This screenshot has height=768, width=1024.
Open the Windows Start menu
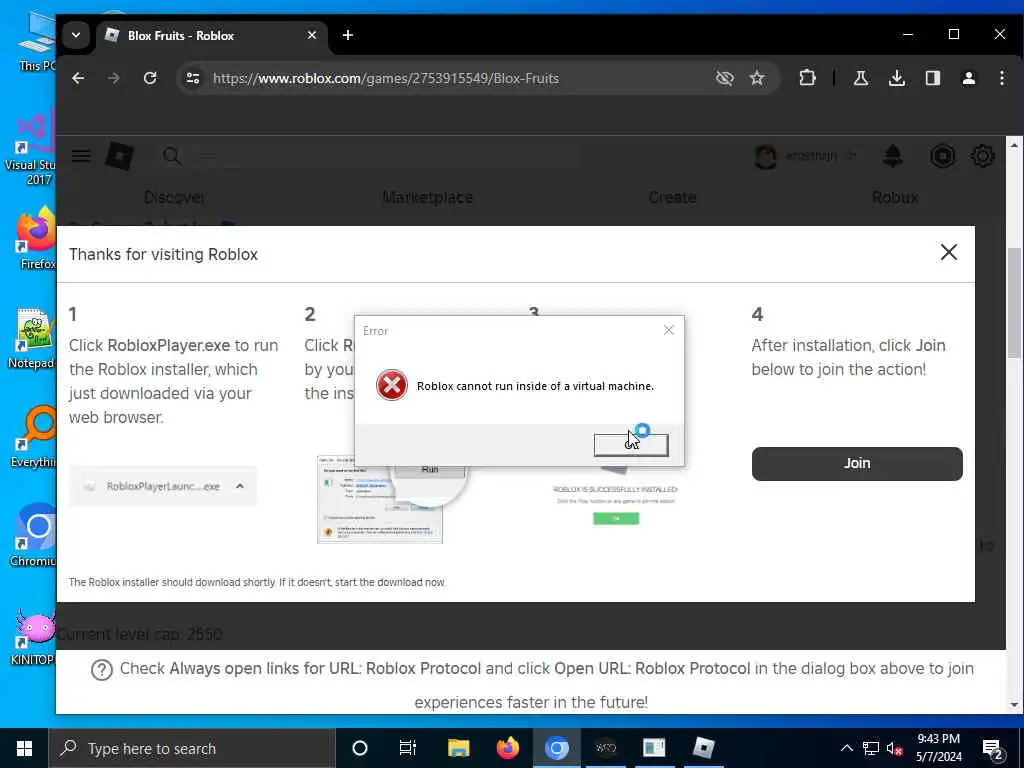click(24, 748)
